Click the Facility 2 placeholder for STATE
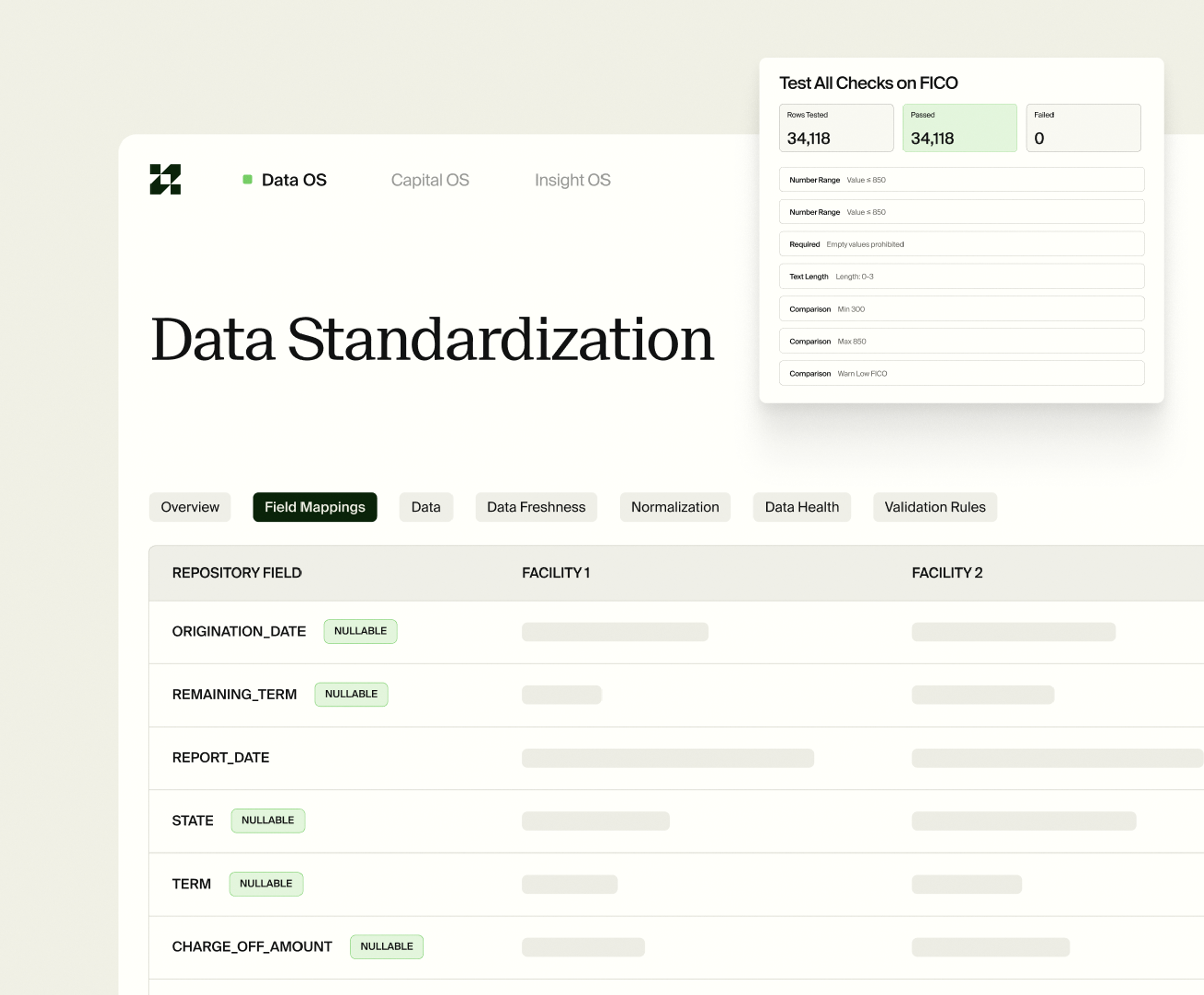This screenshot has height=995, width=1204. pyautogui.click(x=1024, y=821)
